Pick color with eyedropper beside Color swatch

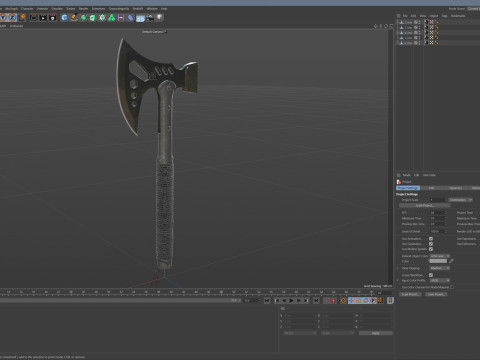(x=451, y=261)
